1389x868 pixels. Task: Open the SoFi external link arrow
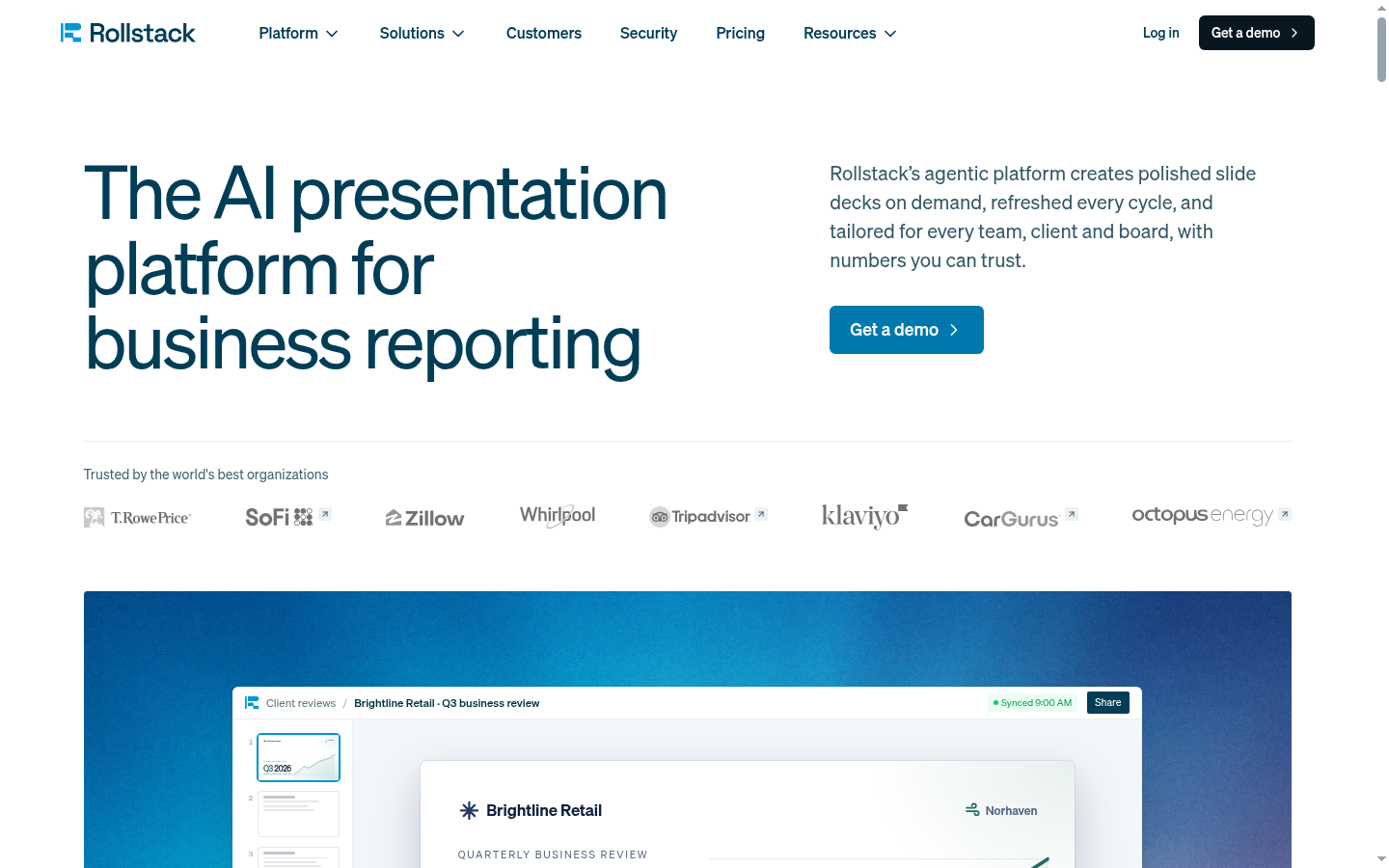pos(326,514)
